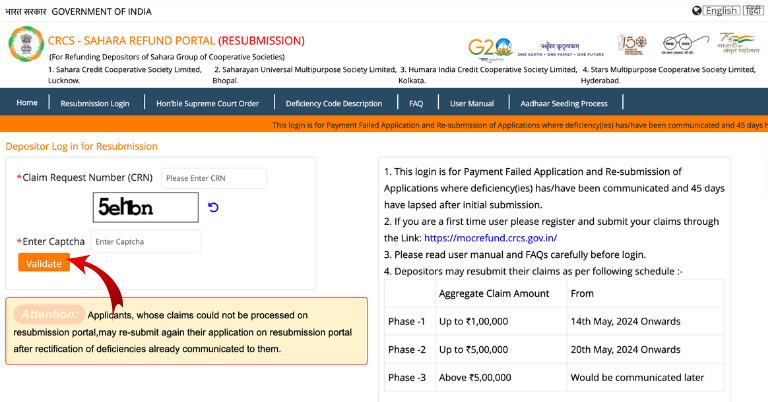Screen dimensions: 768x402
Task: Open Resubmission Login page
Action: pos(95,103)
